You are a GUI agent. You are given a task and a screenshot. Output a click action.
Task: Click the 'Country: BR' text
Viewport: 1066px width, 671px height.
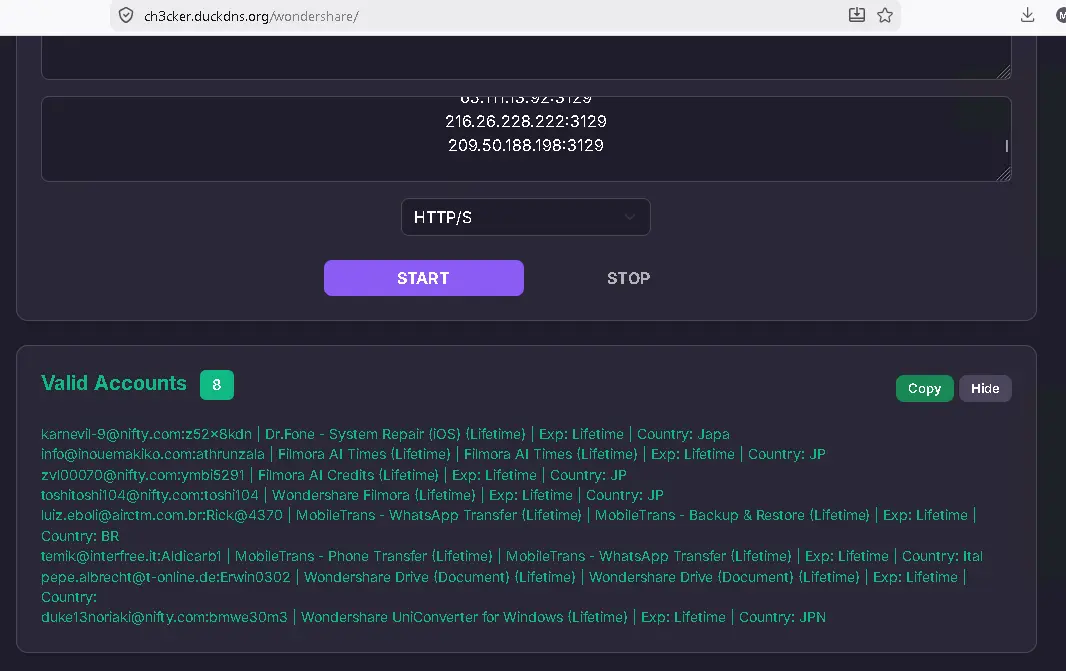click(x=80, y=536)
